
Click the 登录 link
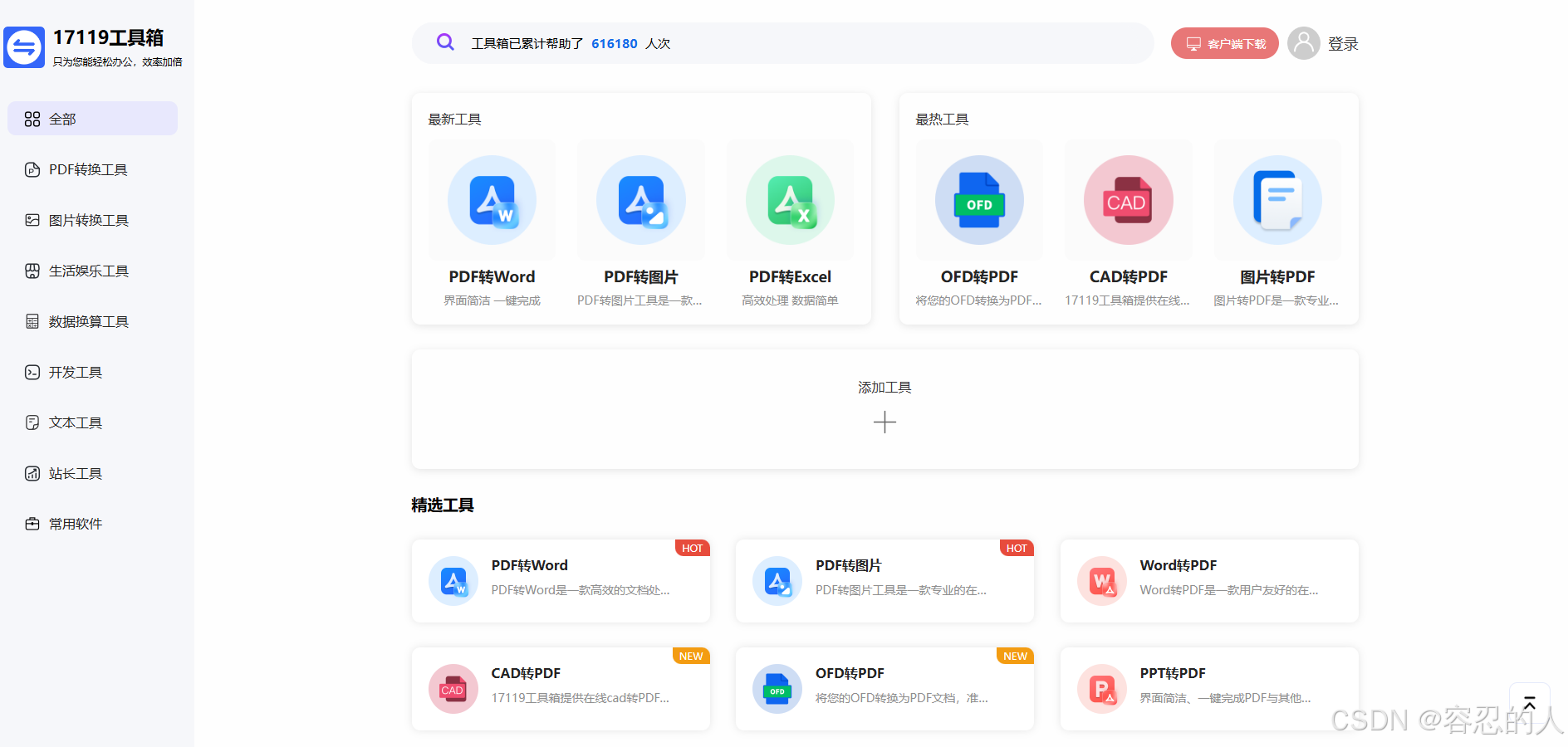click(x=1343, y=44)
